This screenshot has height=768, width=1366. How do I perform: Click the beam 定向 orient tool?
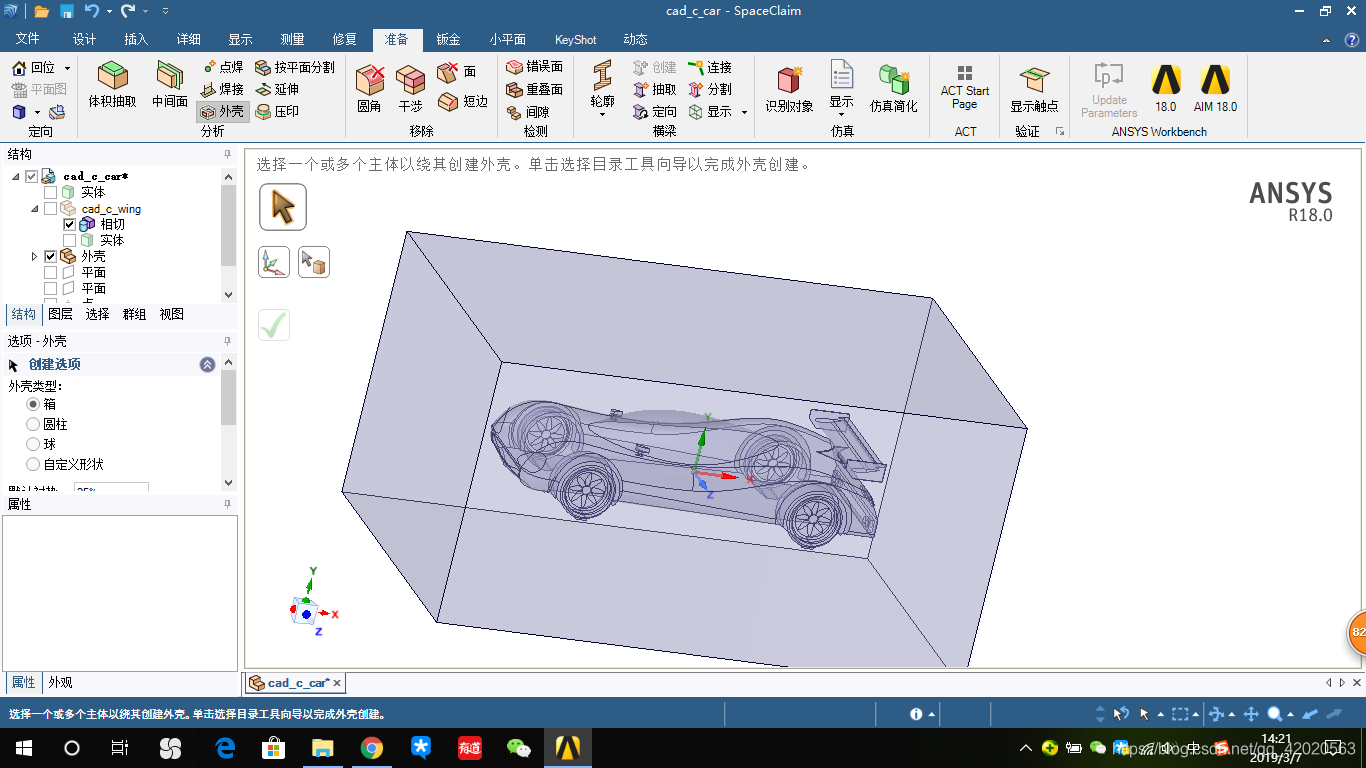[655, 111]
